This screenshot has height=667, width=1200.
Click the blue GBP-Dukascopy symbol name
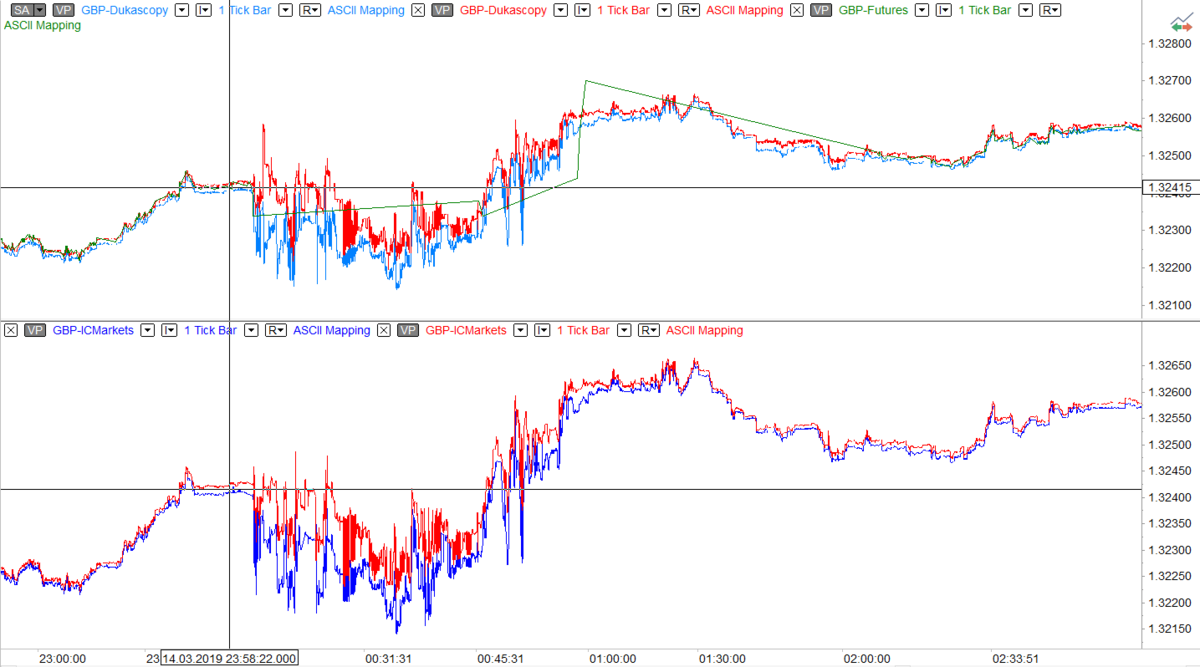click(124, 10)
